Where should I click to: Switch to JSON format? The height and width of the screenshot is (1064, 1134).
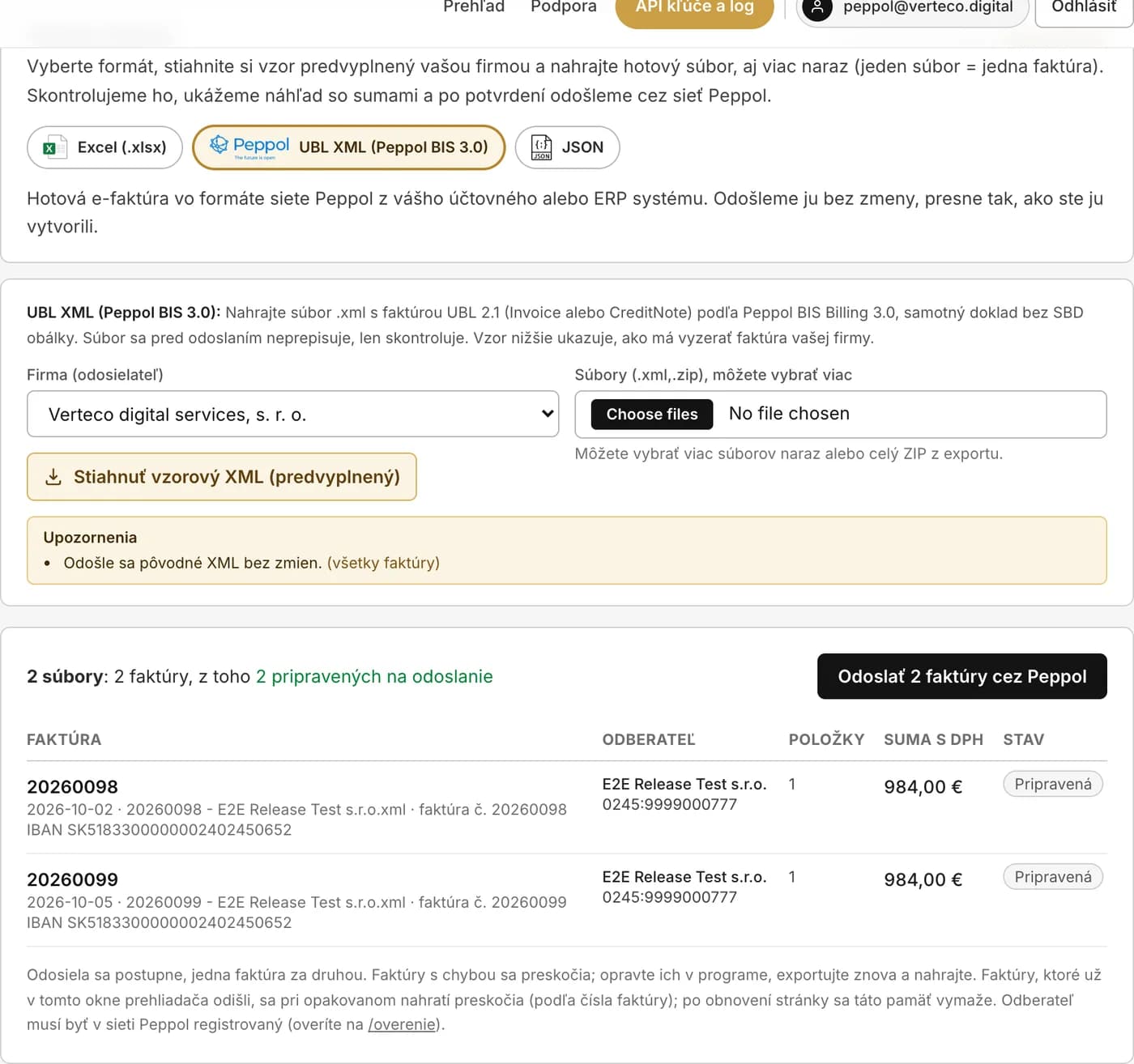pyautogui.click(x=567, y=147)
